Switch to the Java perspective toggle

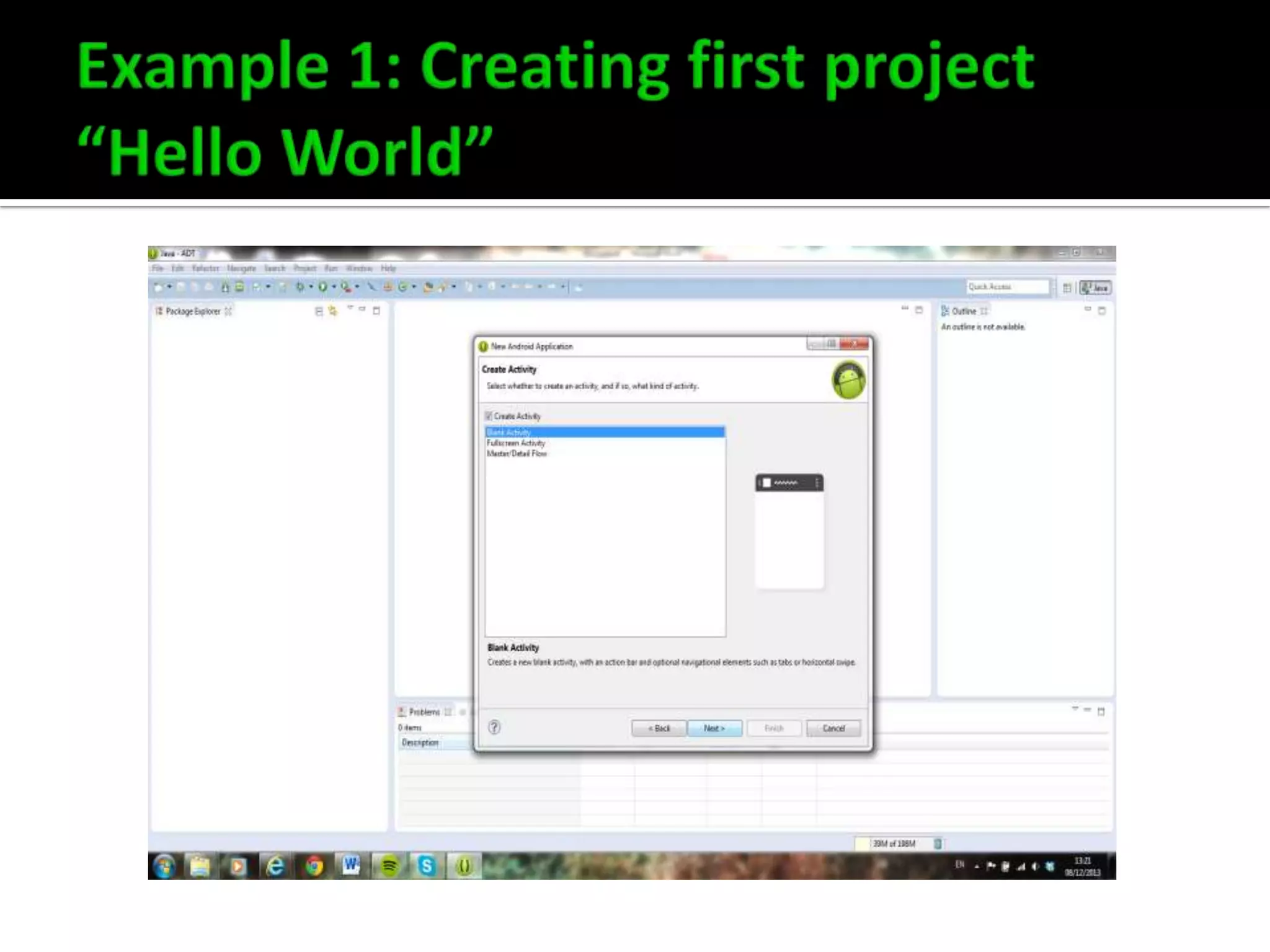pos(1096,288)
